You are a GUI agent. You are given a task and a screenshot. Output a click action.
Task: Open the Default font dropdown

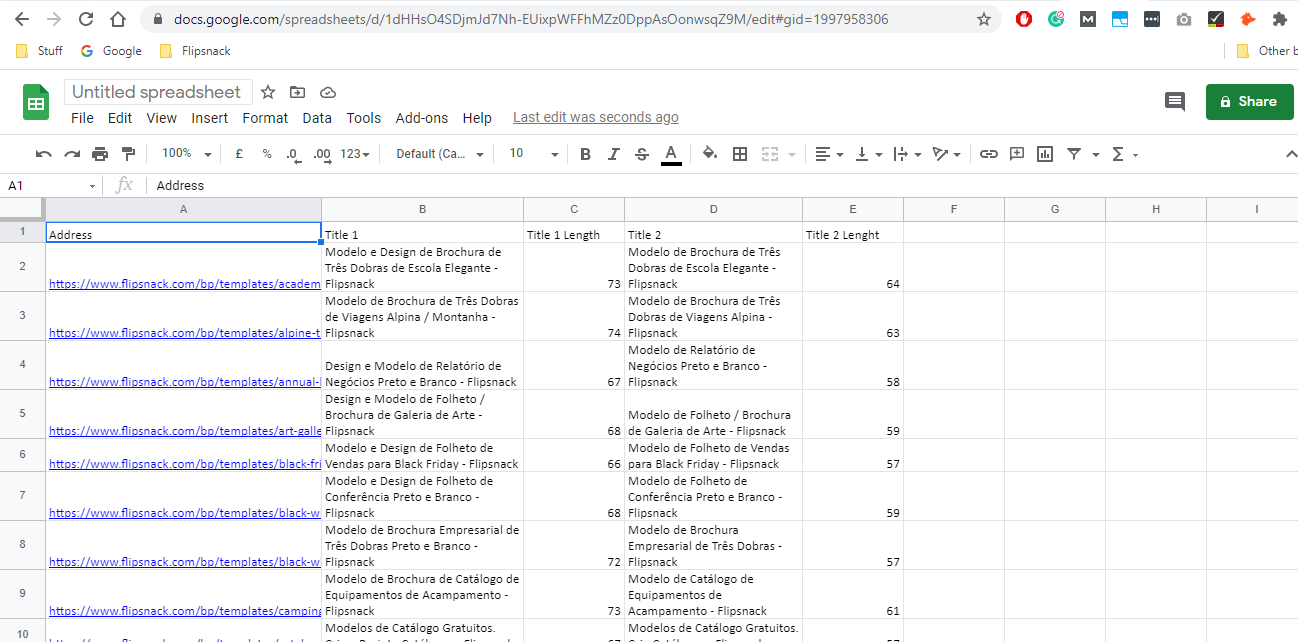click(440, 154)
